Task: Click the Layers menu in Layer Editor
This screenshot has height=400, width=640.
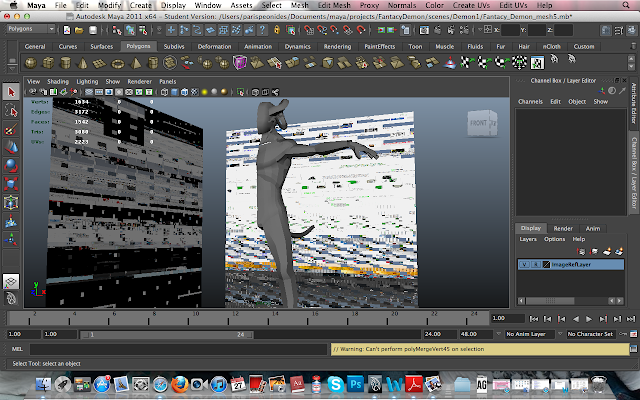Action: (x=528, y=239)
